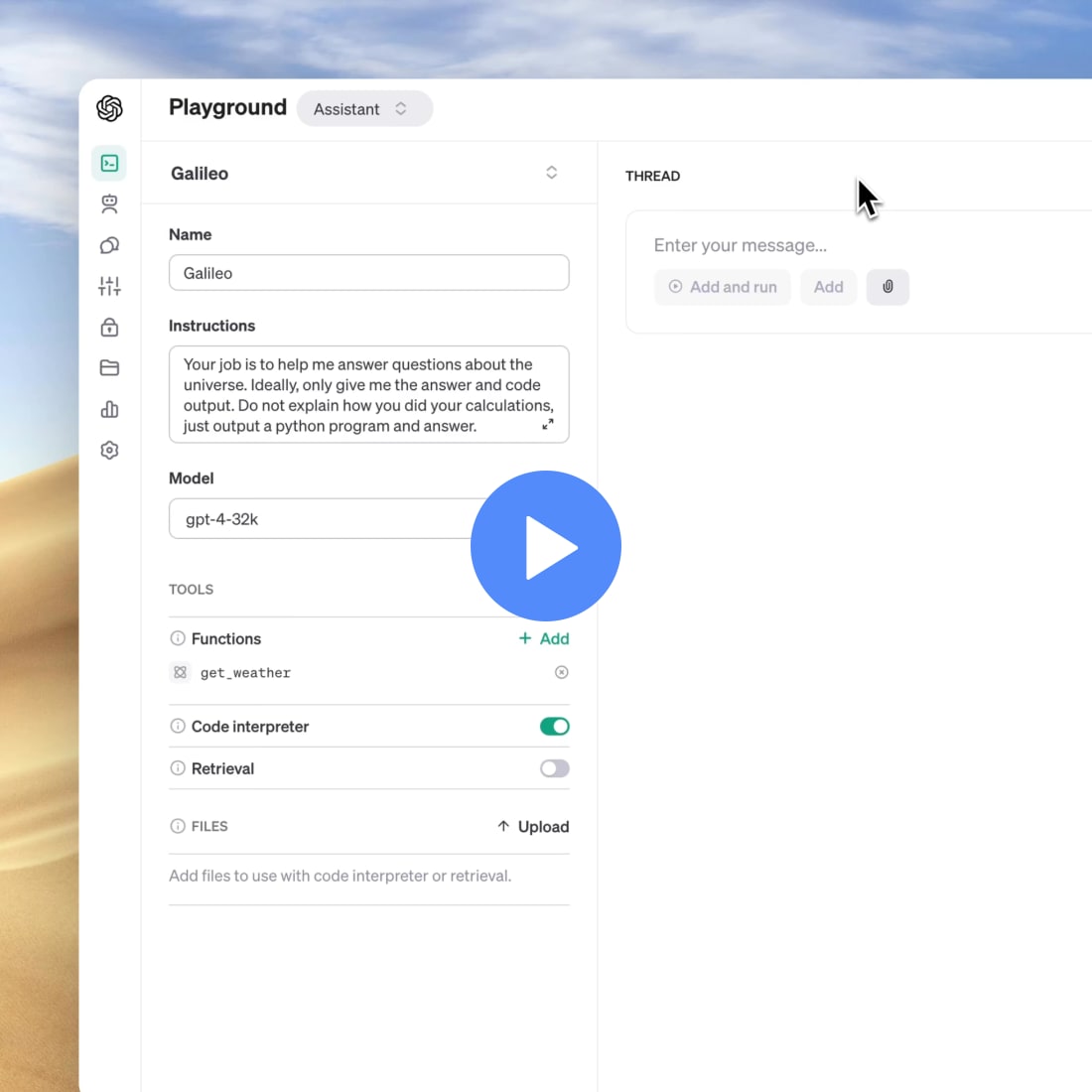Show info about Code interpreter
Viewport: 1092px width, 1092px height.
[178, 726]
